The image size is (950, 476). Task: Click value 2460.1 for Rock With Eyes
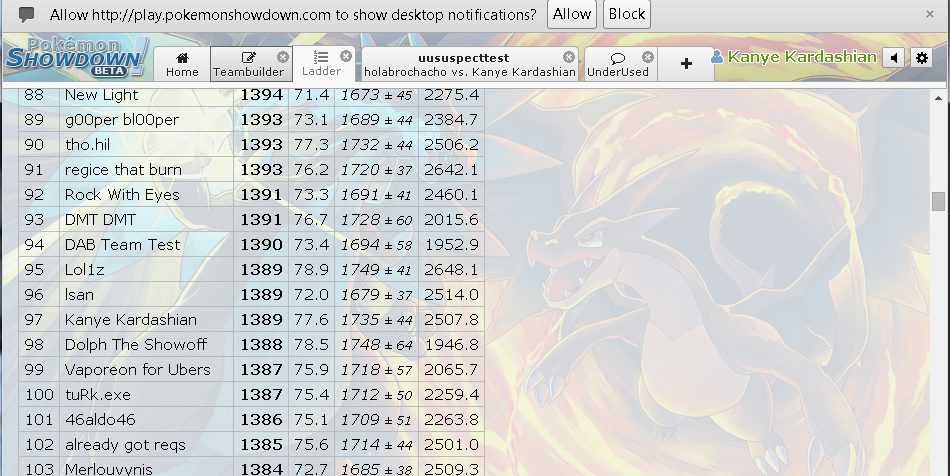click(451, 194)
